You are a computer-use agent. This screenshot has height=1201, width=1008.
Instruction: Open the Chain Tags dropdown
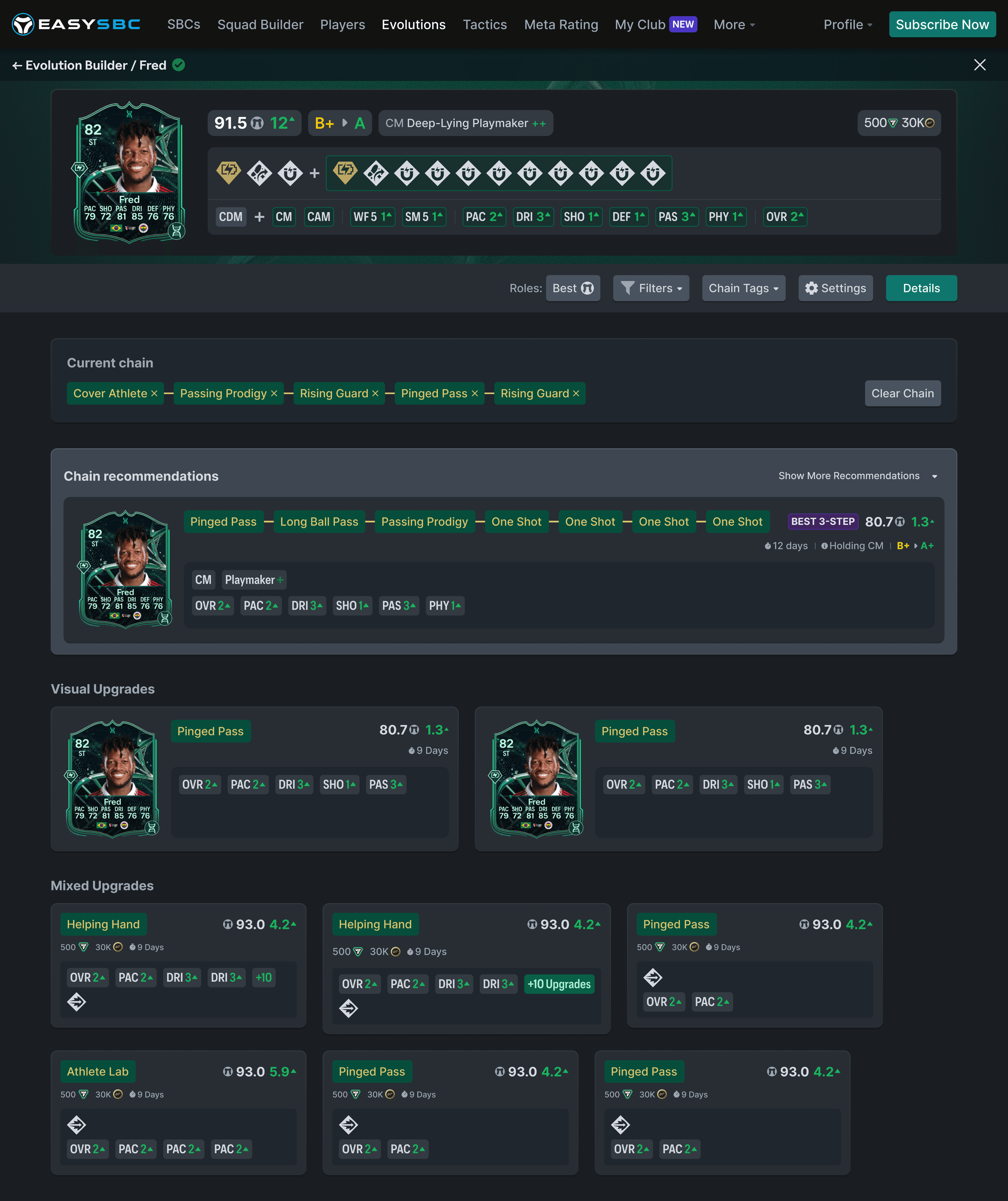click(743, 288)
